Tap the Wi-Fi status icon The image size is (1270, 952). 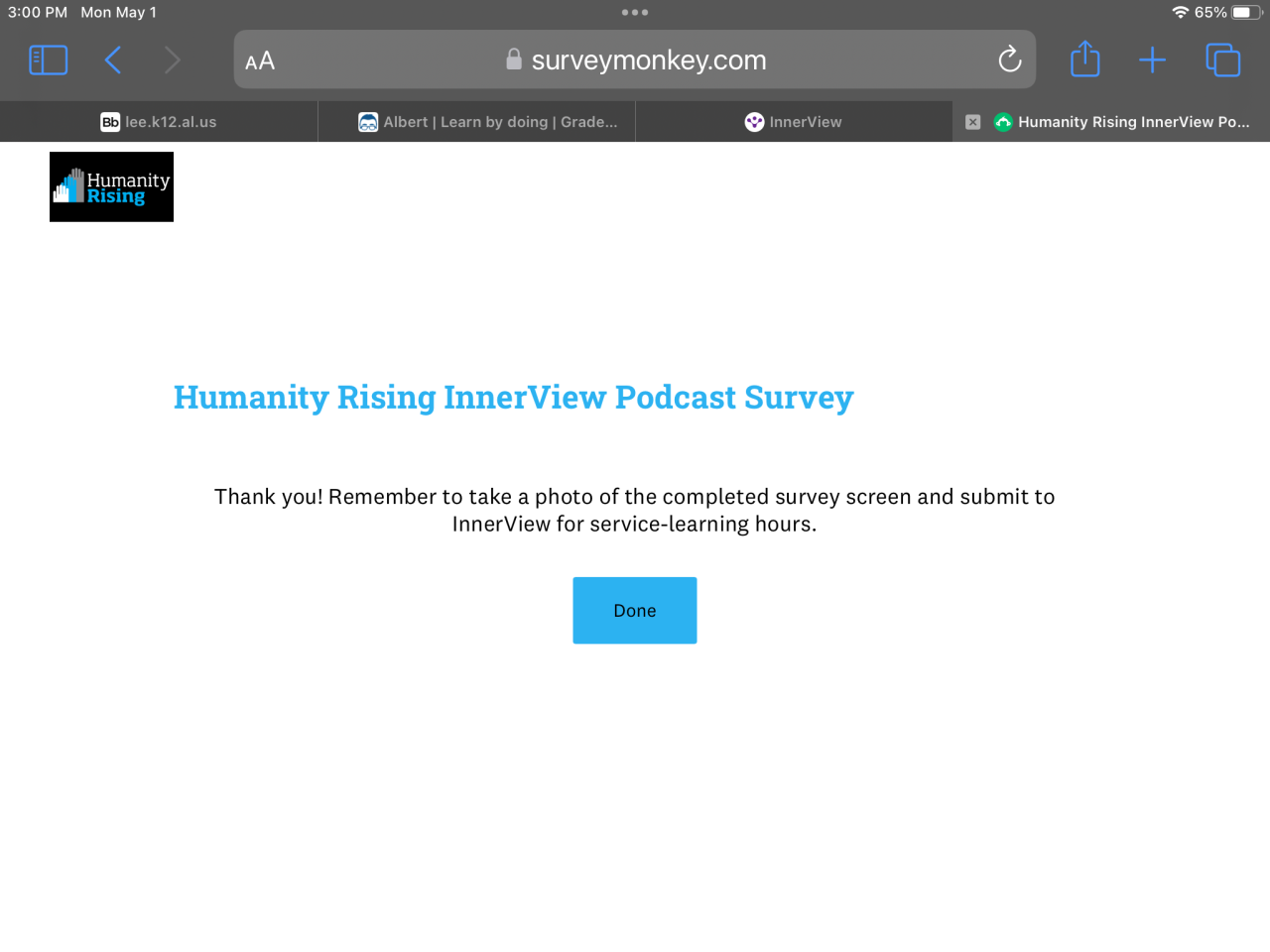coord(1180,13)
